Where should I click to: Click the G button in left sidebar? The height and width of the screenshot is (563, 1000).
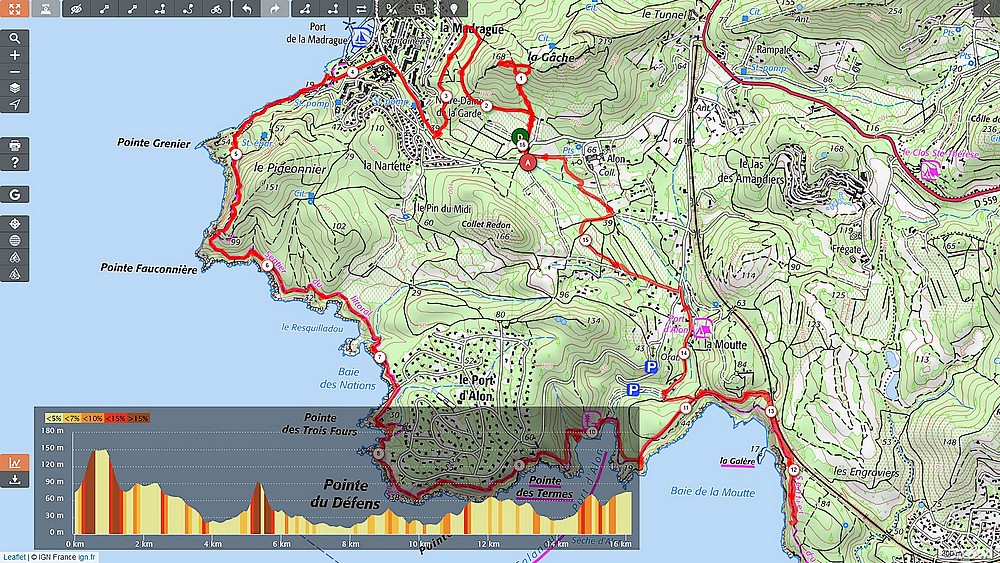pos(15,194)
